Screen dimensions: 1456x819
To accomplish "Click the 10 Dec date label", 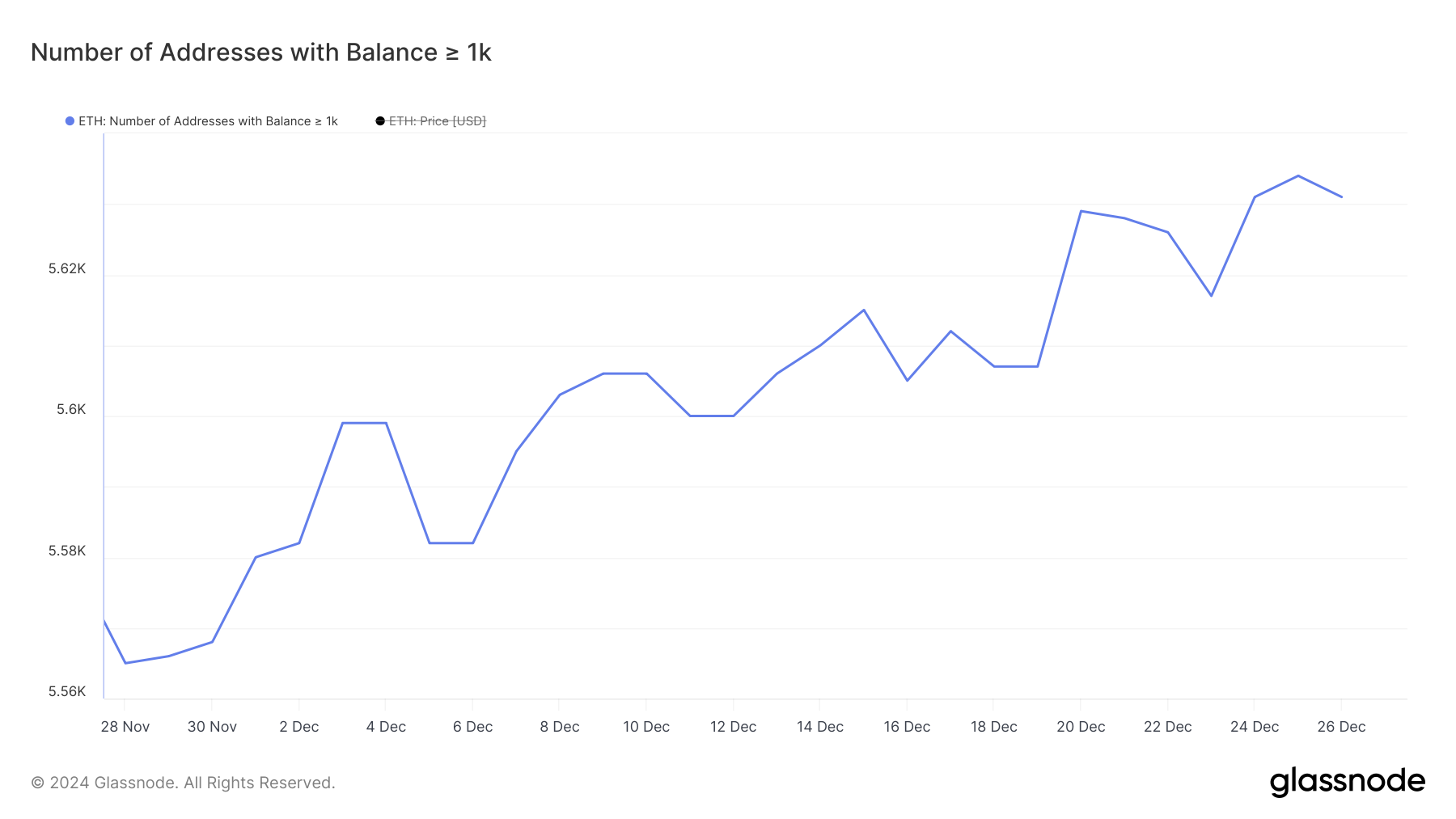I will click(646, 727).
